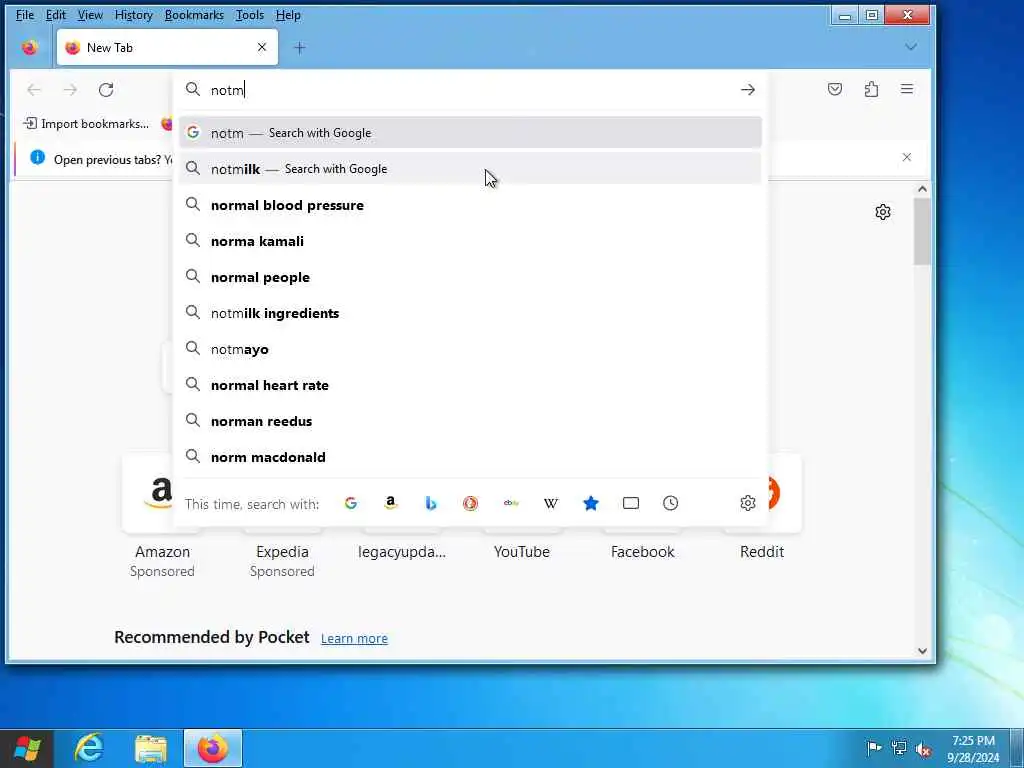Select 'notmayo' suggestion
This screenshot has height=768, width=1024.
click(470, 349)
